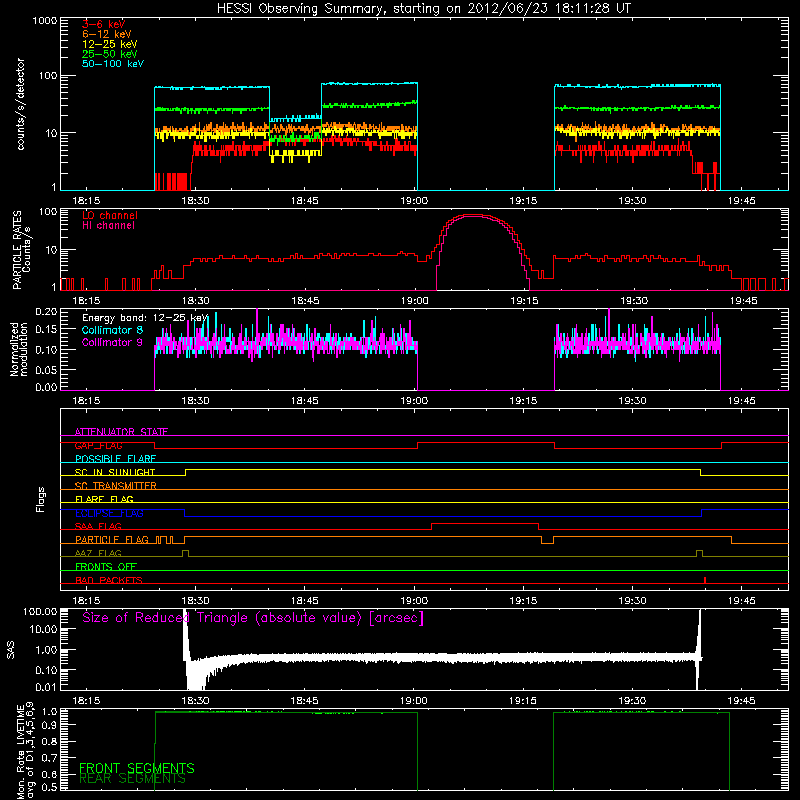The height and width of the screenshot is (800, 800).
Task: Click the SAA FLAG label
Action: [x=98, y=526]
